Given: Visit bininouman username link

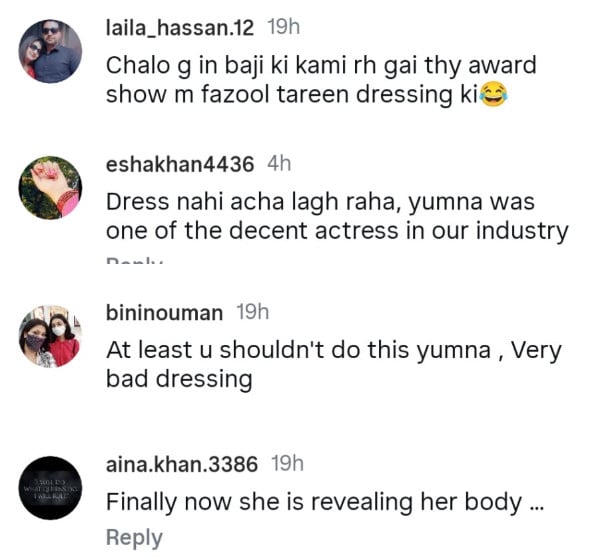Looking at the screenshot, I should (164, 313).
